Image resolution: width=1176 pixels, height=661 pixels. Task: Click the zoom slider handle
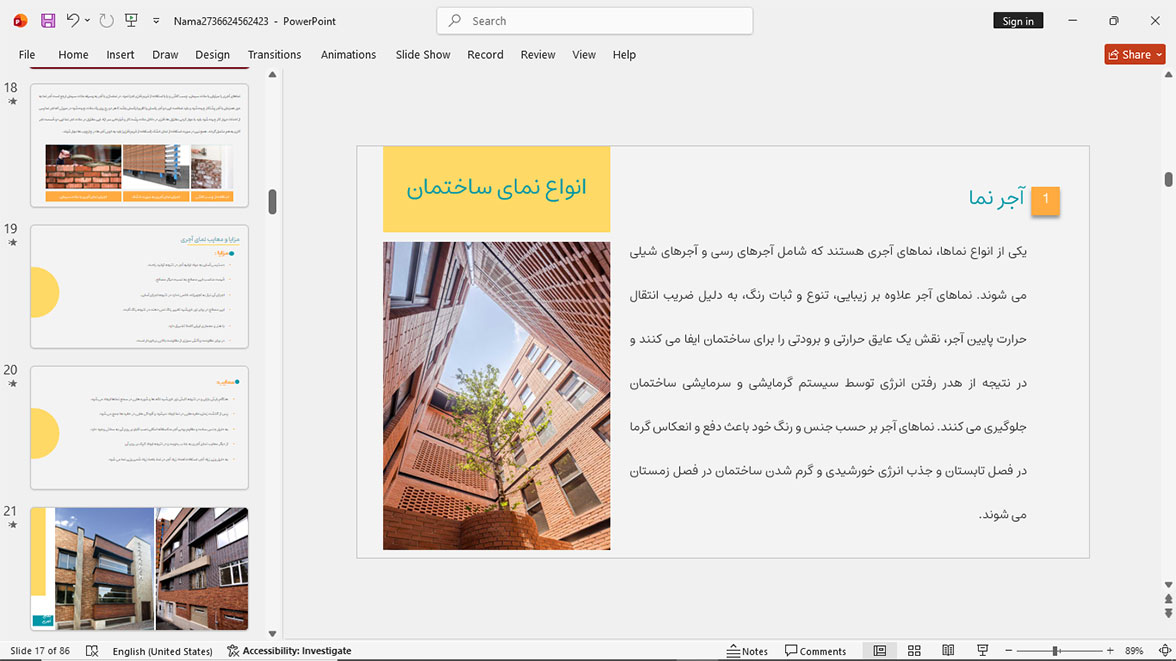(1055, 650)
